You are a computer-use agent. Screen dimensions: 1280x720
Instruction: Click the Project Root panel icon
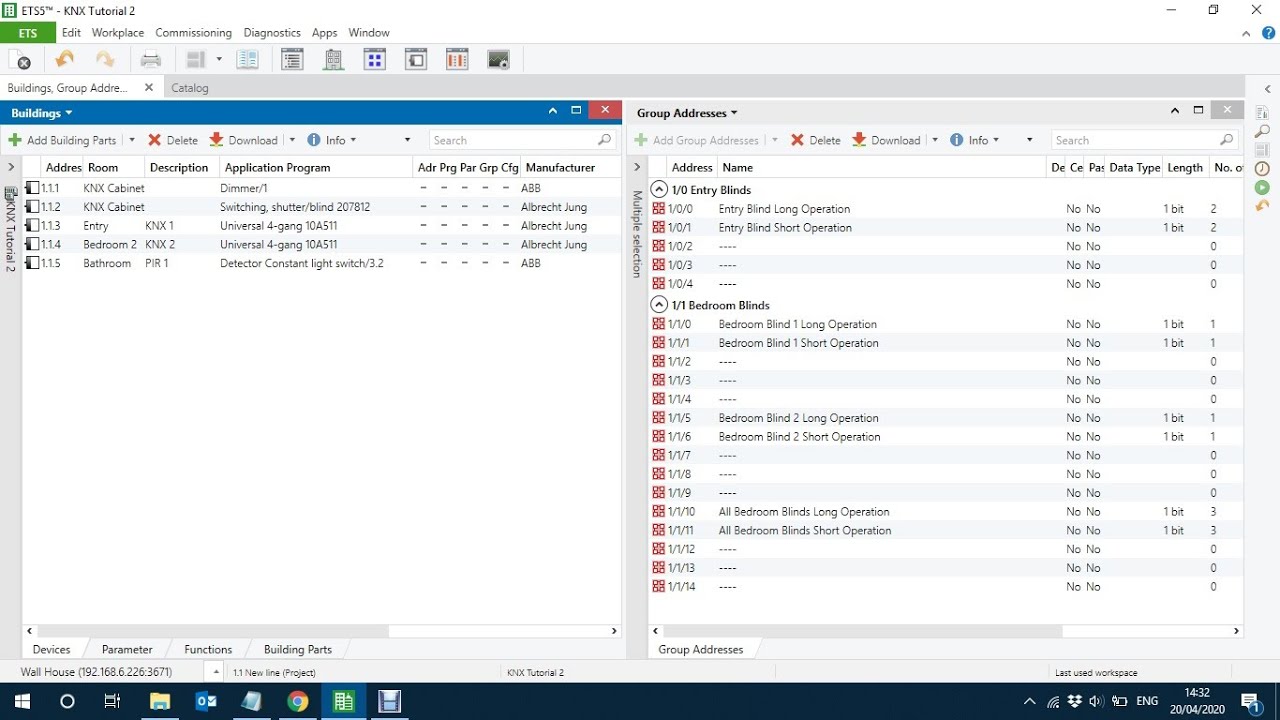[416, 60]
